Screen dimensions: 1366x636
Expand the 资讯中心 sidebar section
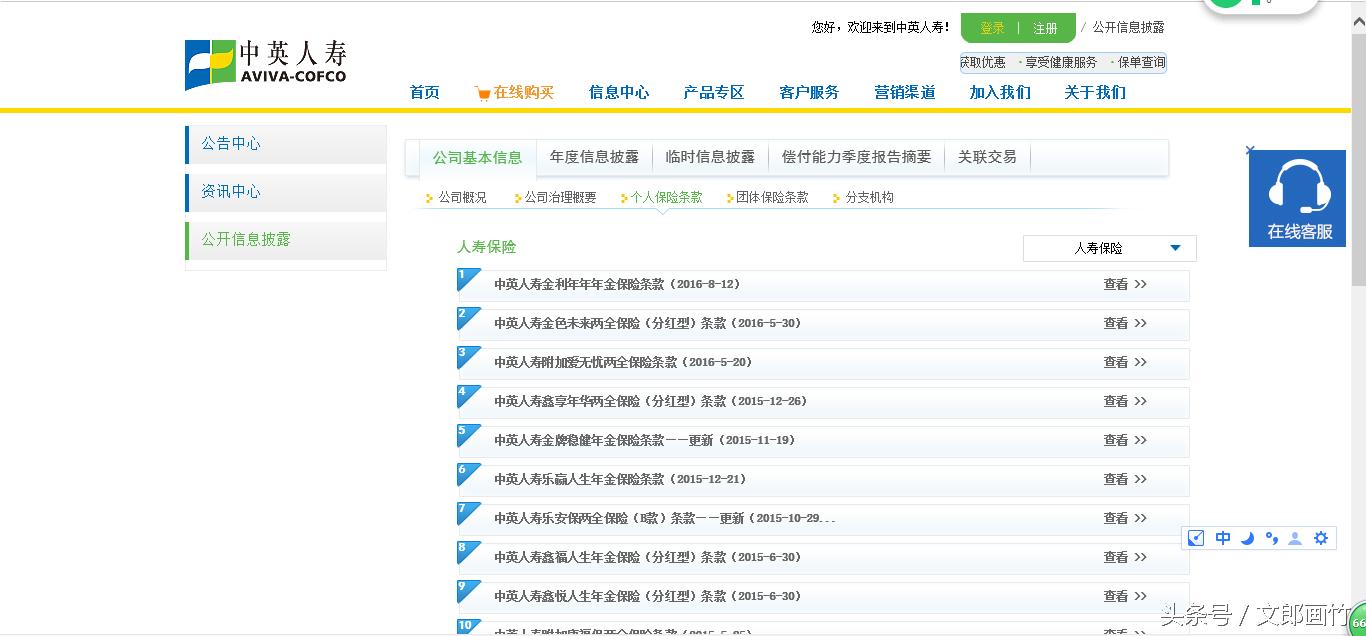click(231, 191)
